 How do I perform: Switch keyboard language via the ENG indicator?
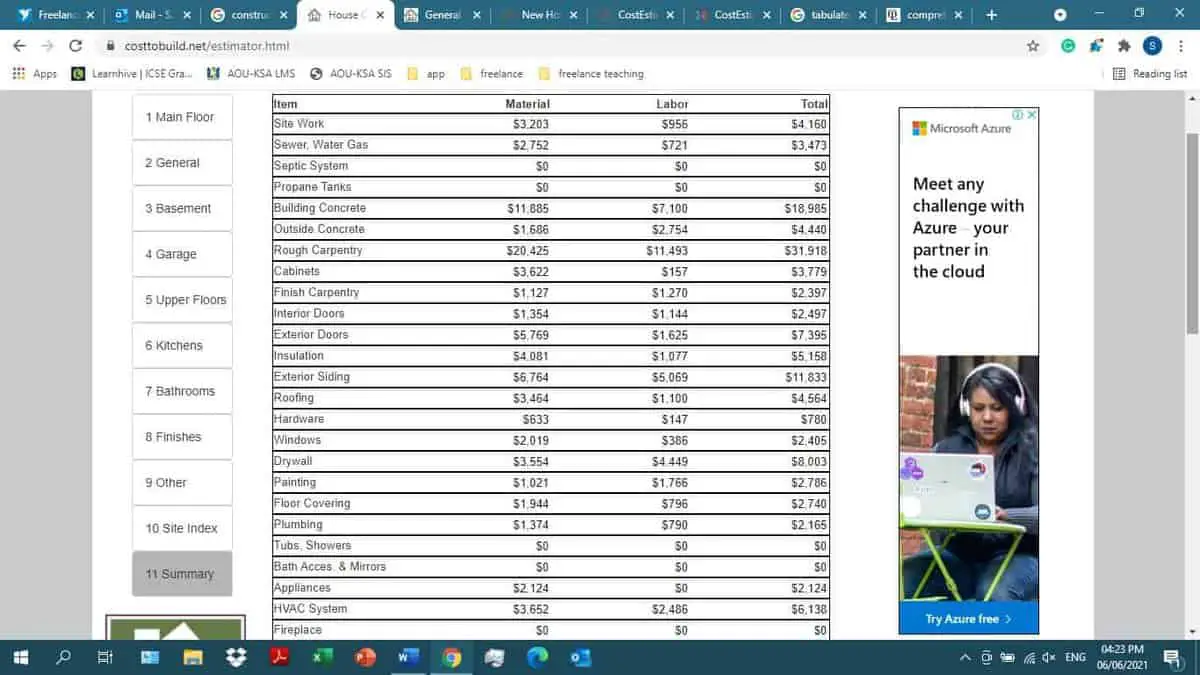1075,657
